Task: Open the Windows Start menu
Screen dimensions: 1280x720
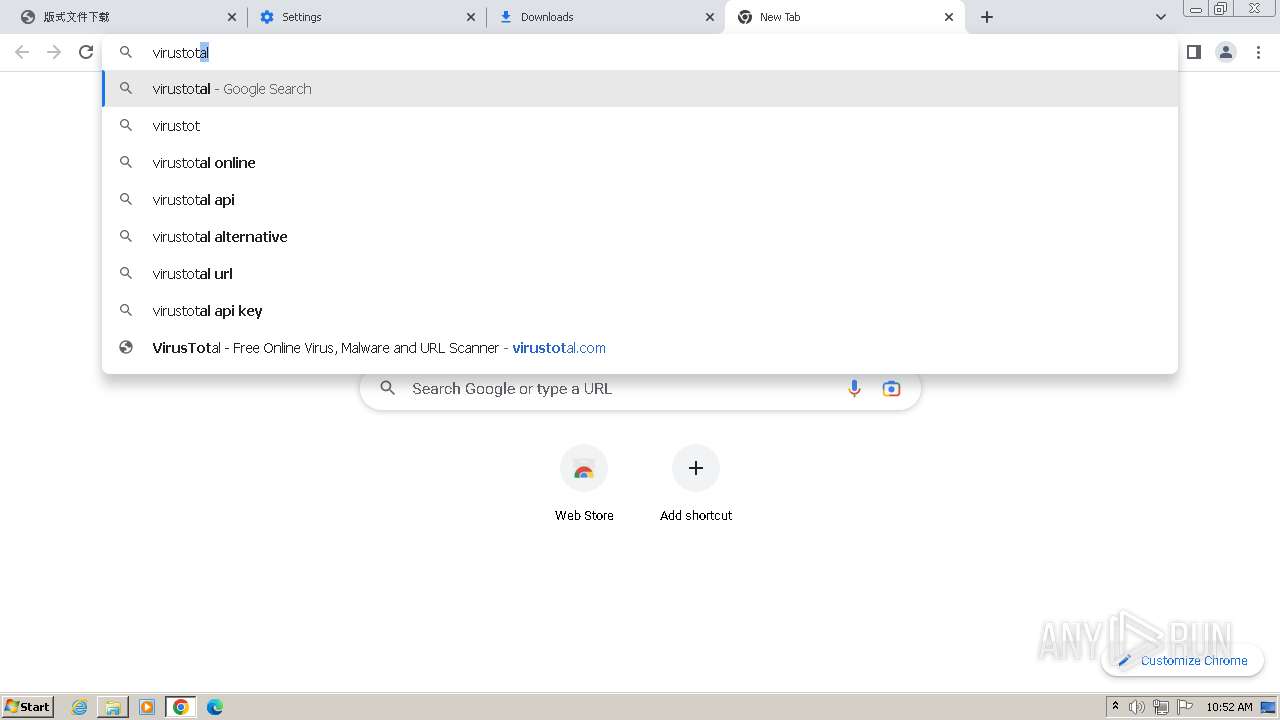Action: [28, 707]
